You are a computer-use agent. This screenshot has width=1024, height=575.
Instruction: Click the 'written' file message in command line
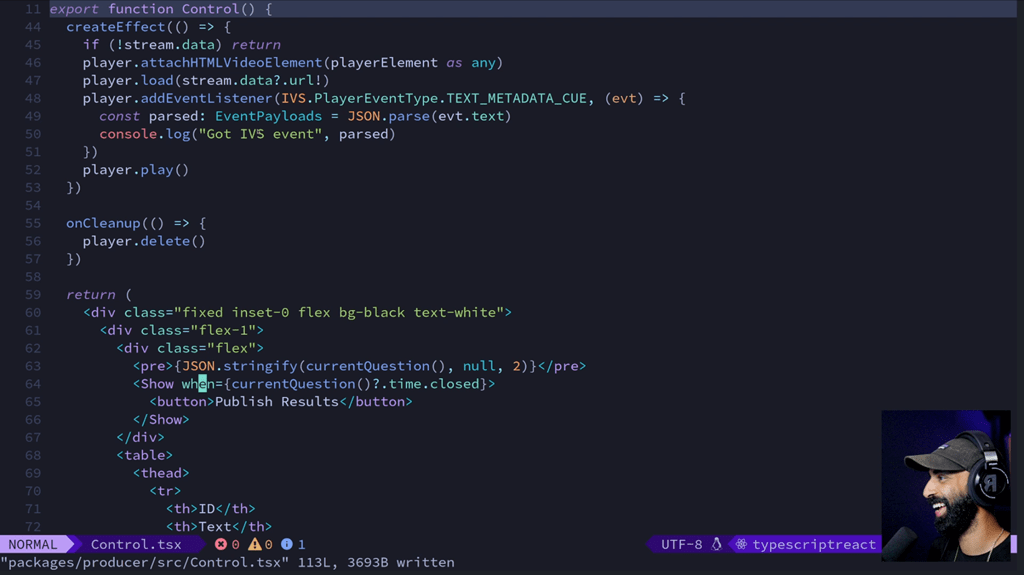[x=425, y=562]
